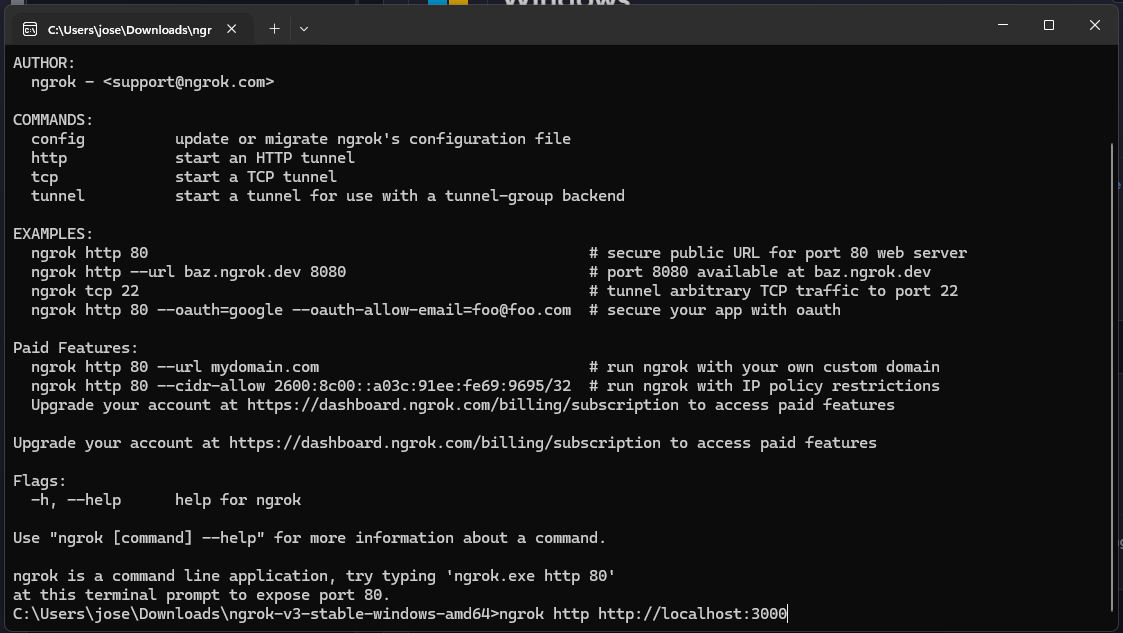The width and height of the screenshot is (1123, 633).
Task: Click the 'EXAMPLES:' heading
Action: (53, 233)
